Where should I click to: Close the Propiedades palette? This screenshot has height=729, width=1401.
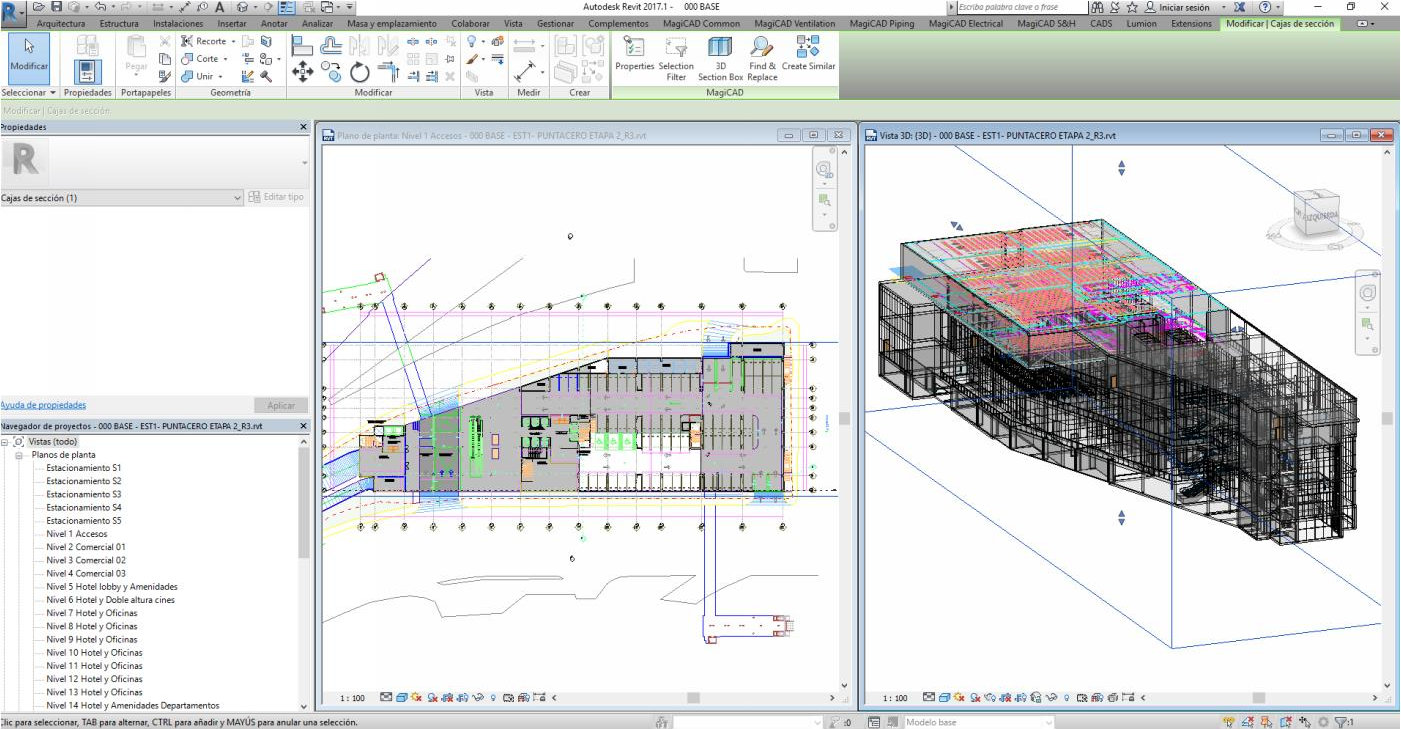coord(304,127)
